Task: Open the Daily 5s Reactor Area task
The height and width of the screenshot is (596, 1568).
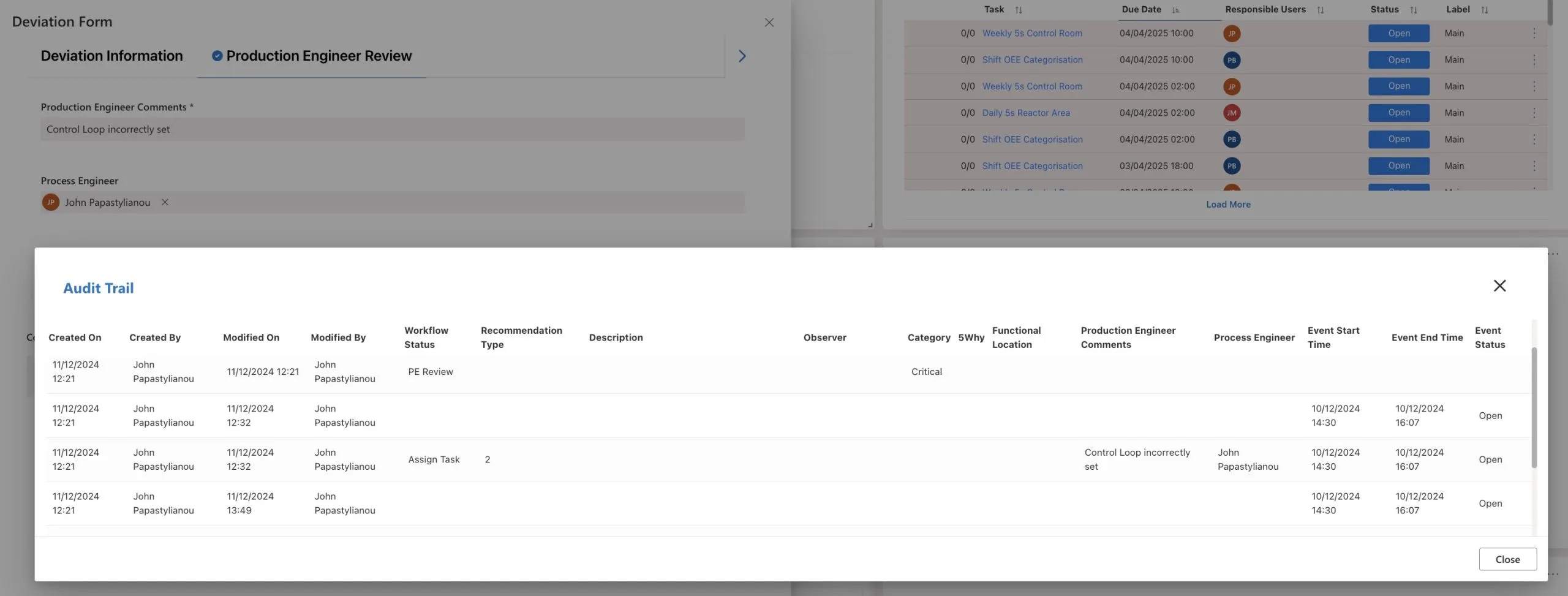Action: click(x=1026, y=113)
